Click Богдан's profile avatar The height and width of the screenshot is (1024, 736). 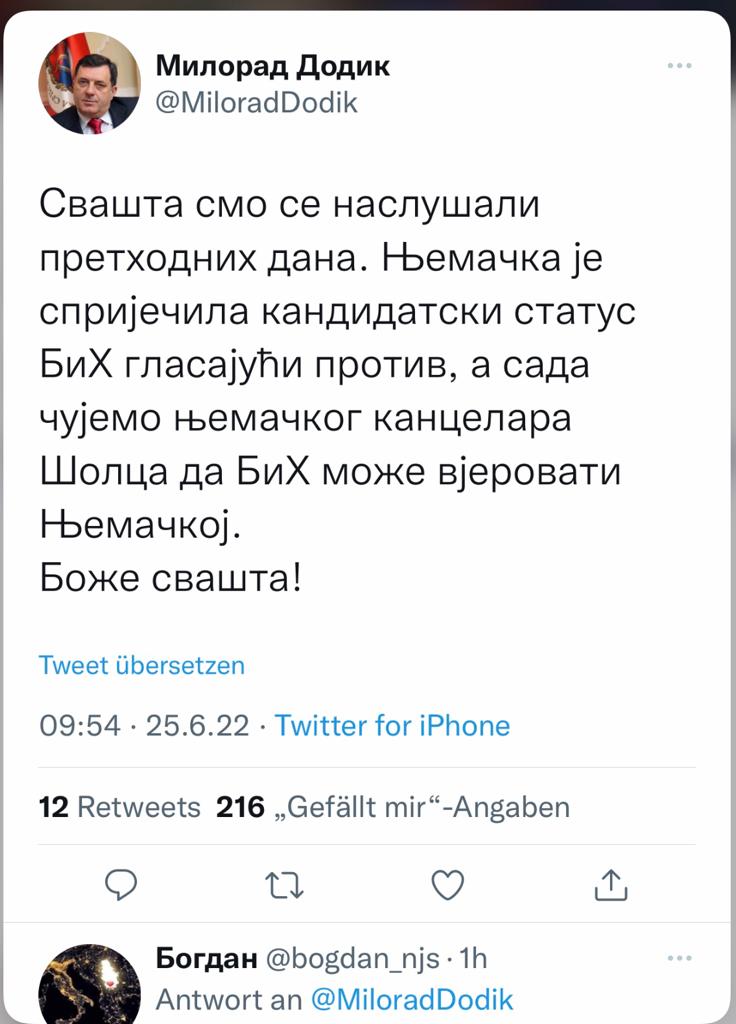(90, 985)
